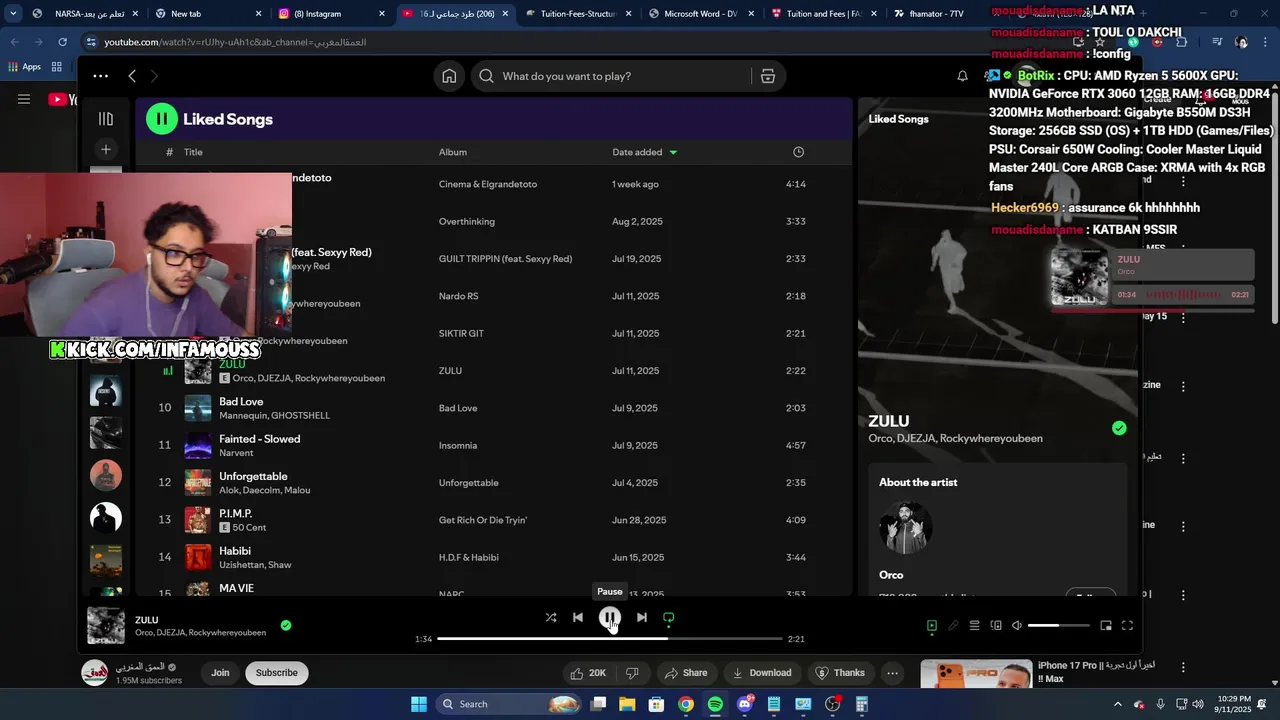
Task: Open the Spotify three-dot app menu
Action: (100, 76)
